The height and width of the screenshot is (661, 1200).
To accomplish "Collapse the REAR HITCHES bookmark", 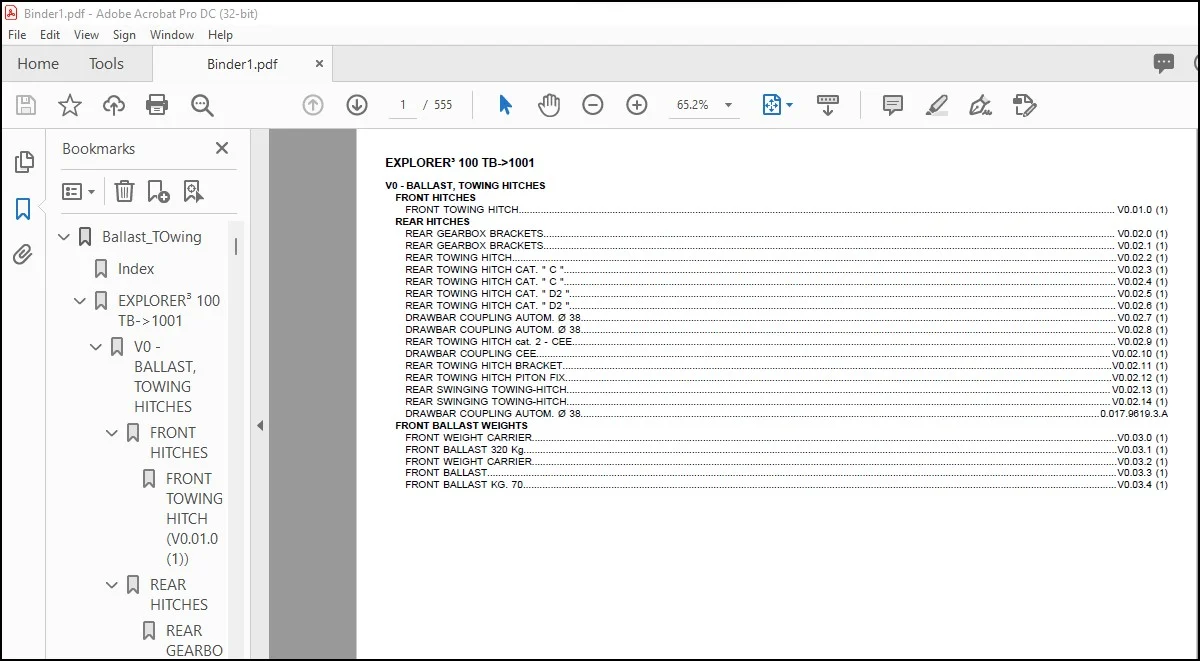I will tap(112, 585).
